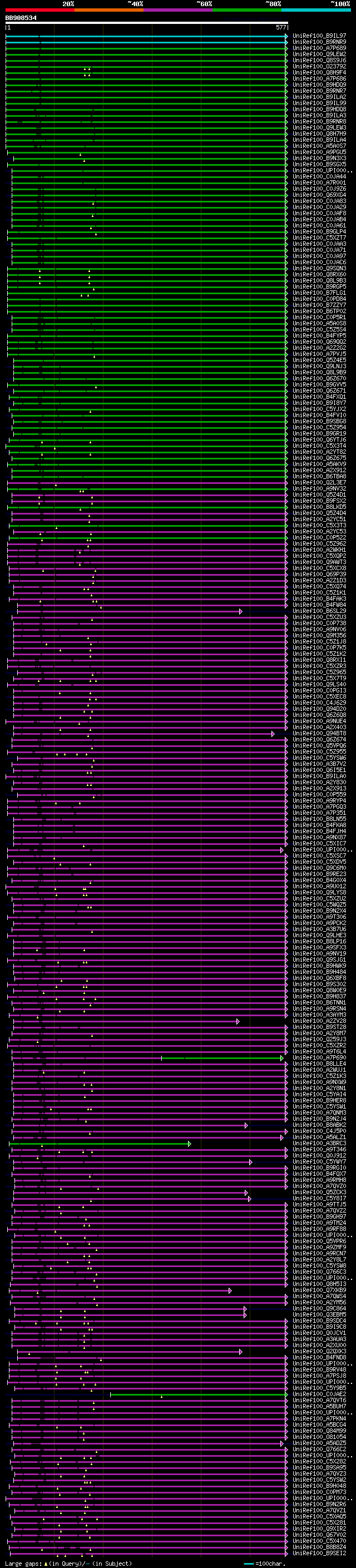Click truncated alignment arrowhead for B6SL29
Viewport: 356px width, 1568px height.
click(241, 611)
